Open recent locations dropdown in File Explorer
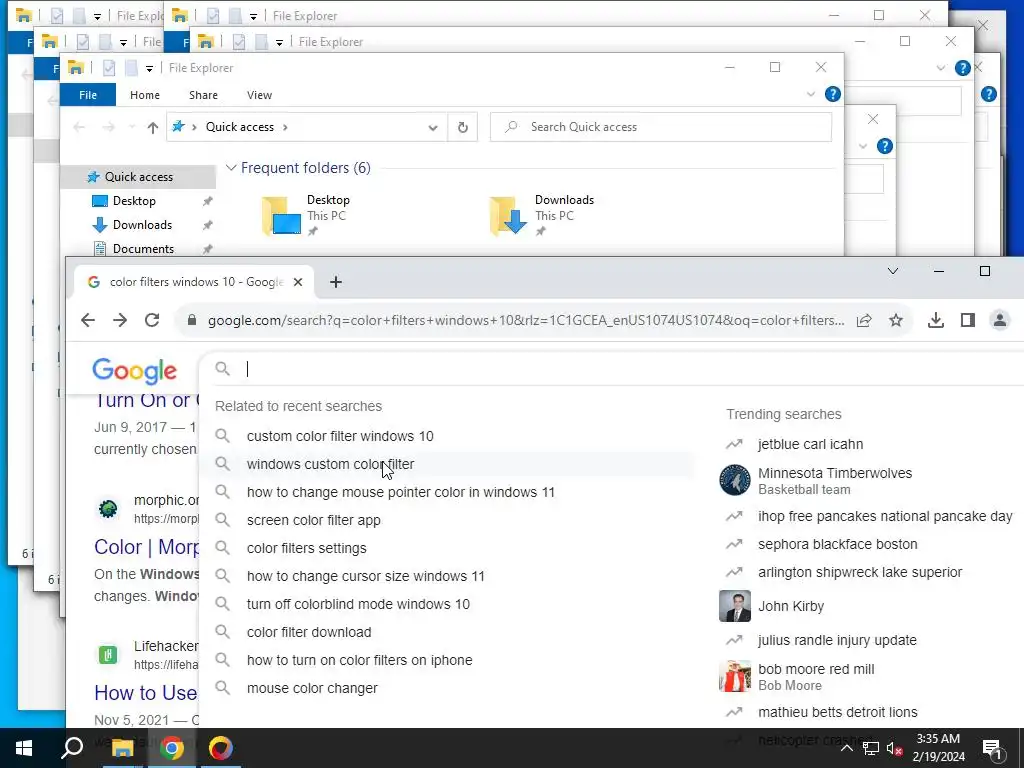Screen dimensions: 1024x768 [132, 127]
